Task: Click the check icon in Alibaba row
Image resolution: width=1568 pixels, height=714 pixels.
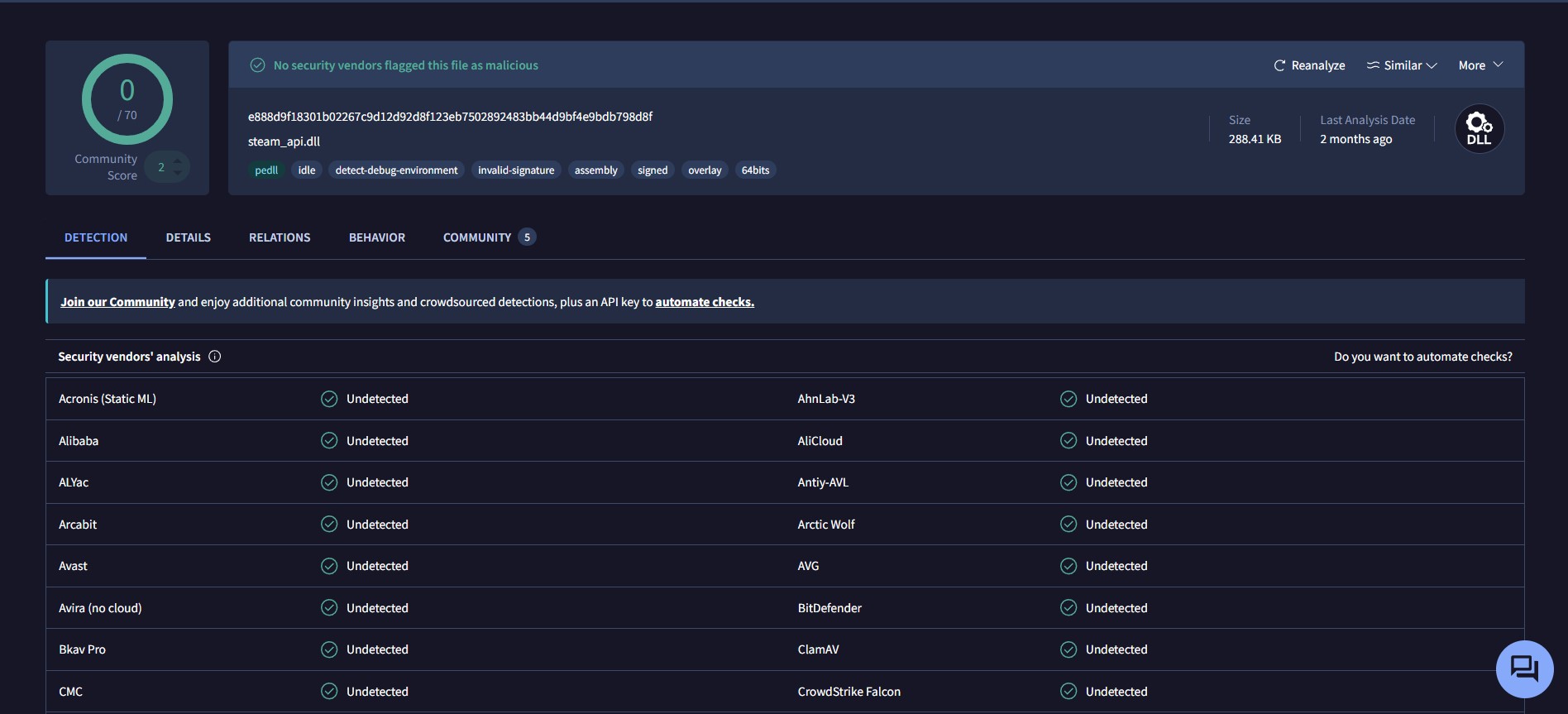Action: coord(329,441)
